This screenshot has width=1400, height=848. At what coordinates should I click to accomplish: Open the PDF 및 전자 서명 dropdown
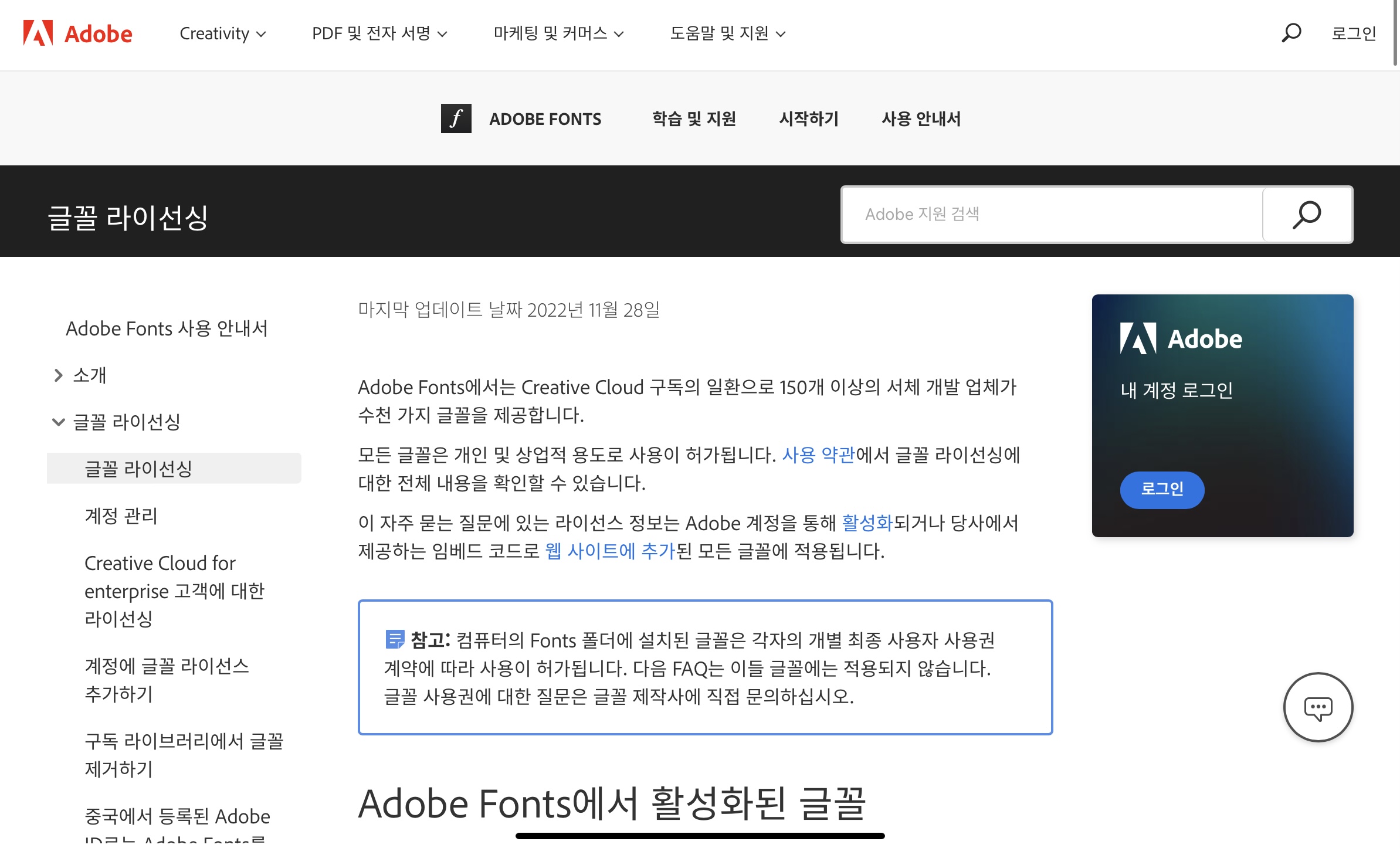pyautogui.click(x=379, y=33)
